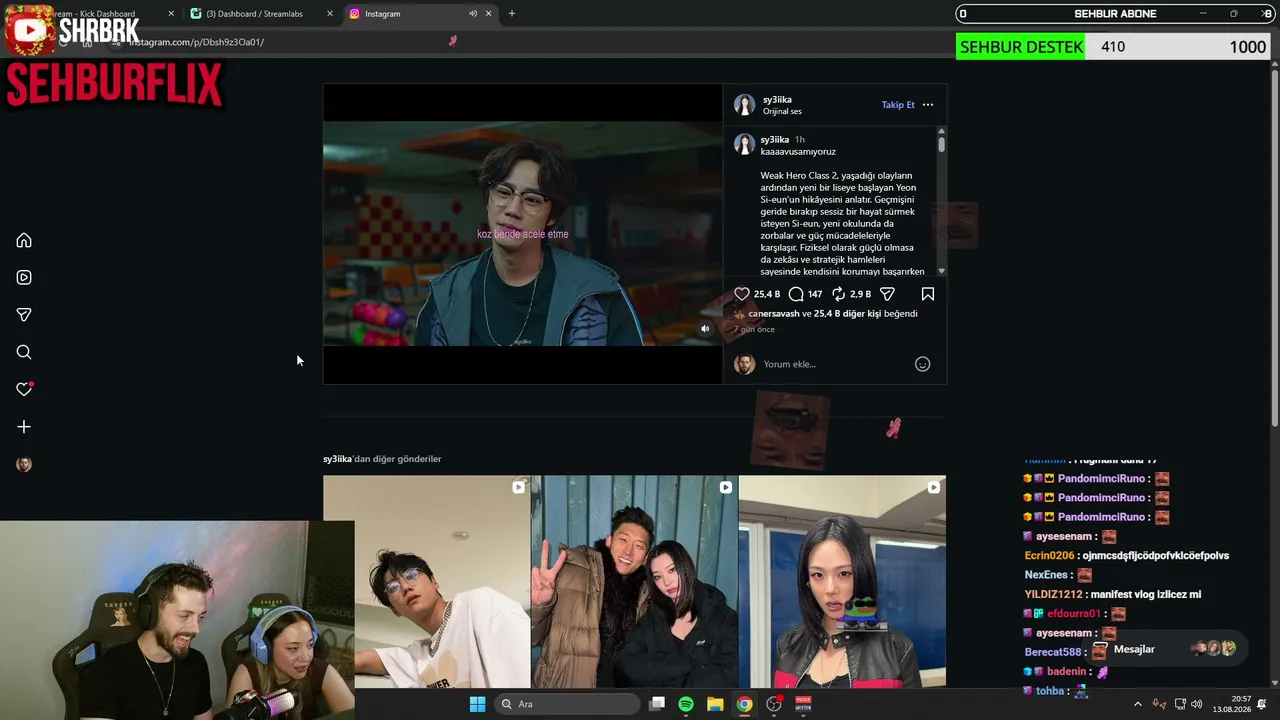This screenshot has height=720, width=1280.
Task: Open Task View on the taskbar
Action: coord(657,704)
